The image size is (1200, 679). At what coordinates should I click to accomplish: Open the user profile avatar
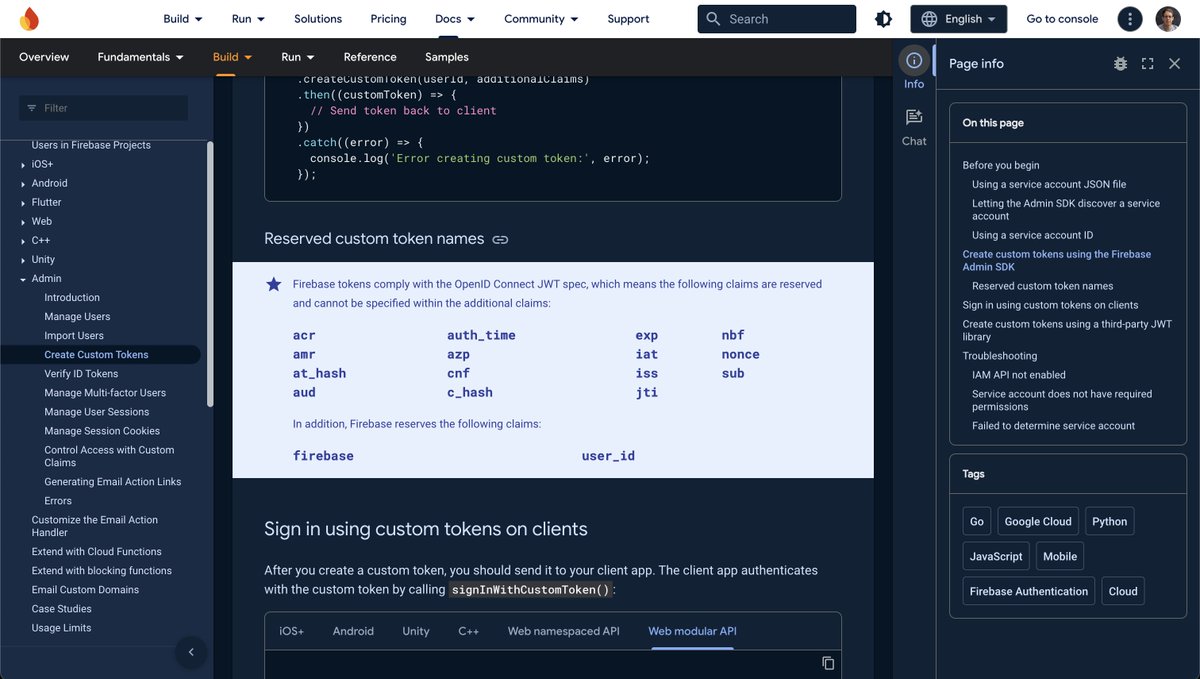pyautogui.click(x=1168, y=19)
